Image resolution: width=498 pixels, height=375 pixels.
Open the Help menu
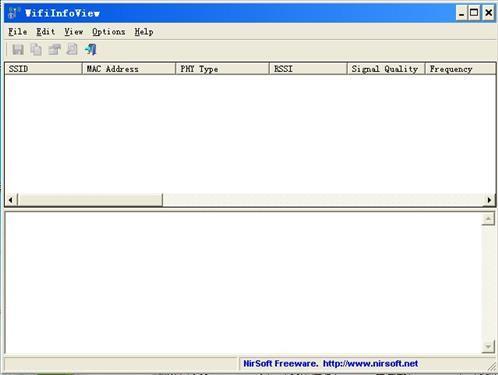(144, 32)
